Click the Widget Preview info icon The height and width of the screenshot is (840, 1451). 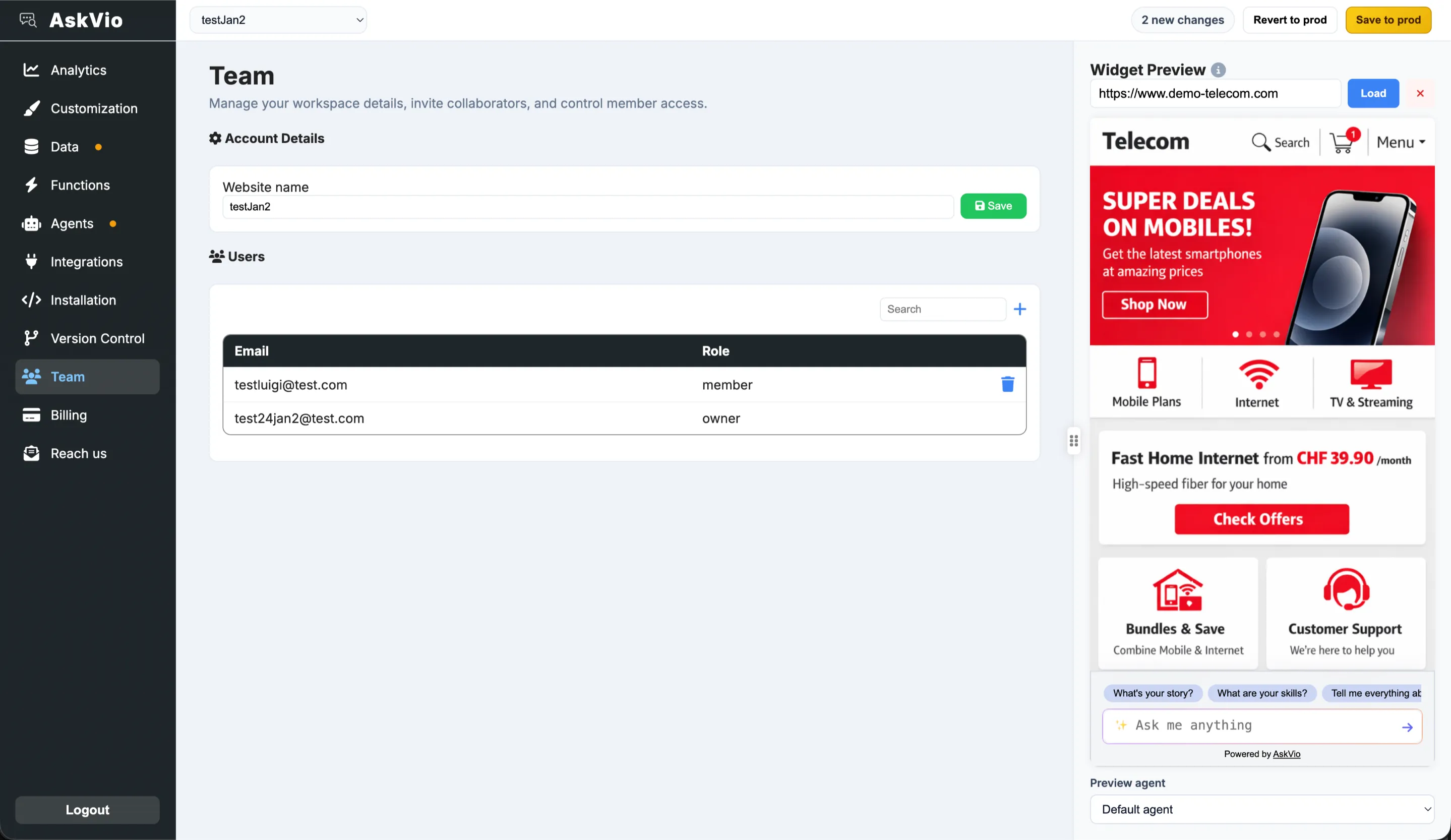(x=1218, y=70)
